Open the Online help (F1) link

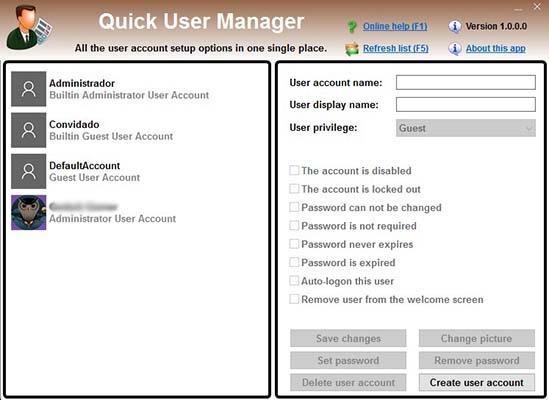[x=395, y=26]
